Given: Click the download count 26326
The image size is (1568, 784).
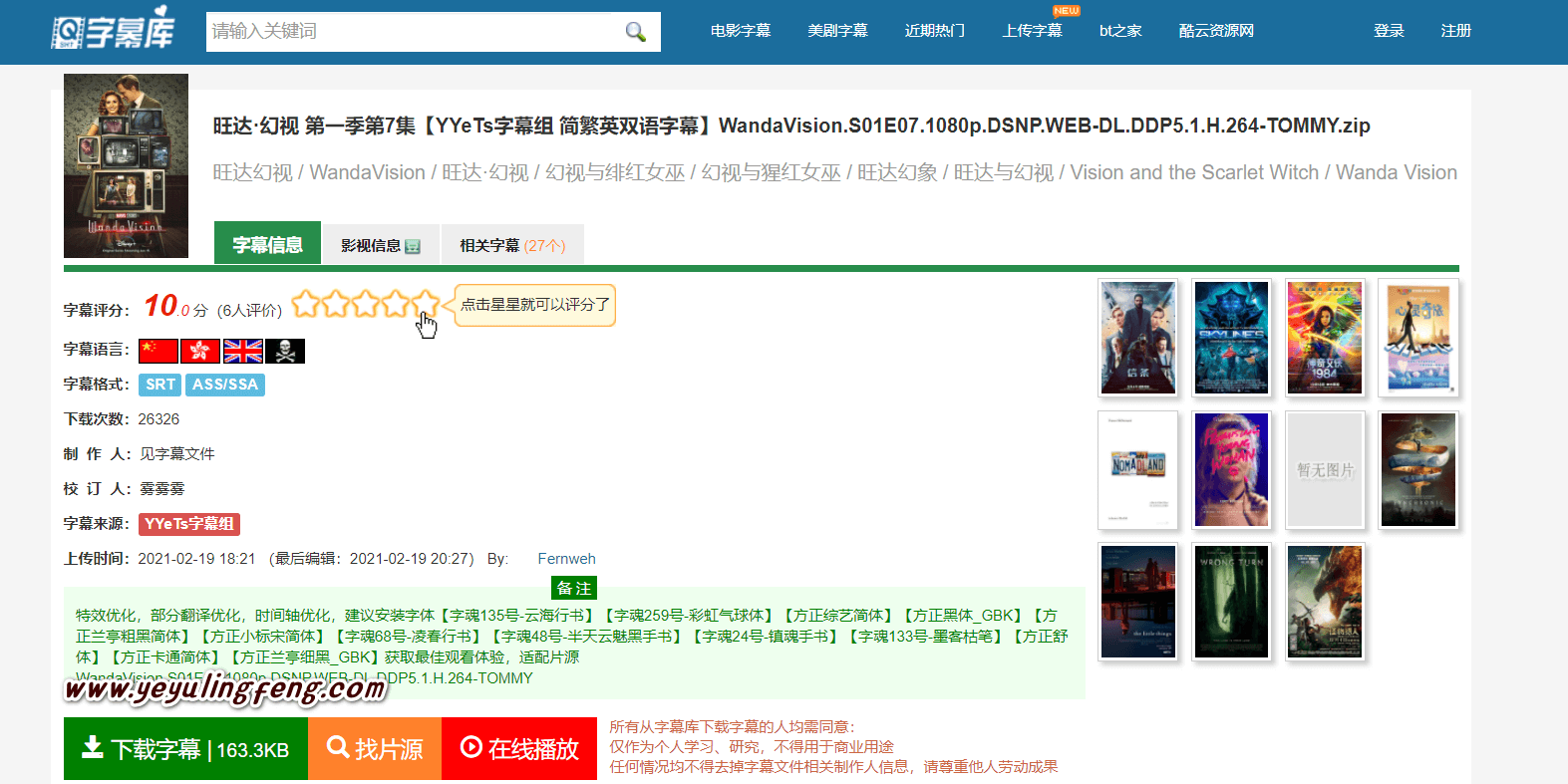Looking at the screenshot, I should pos(158,419).
